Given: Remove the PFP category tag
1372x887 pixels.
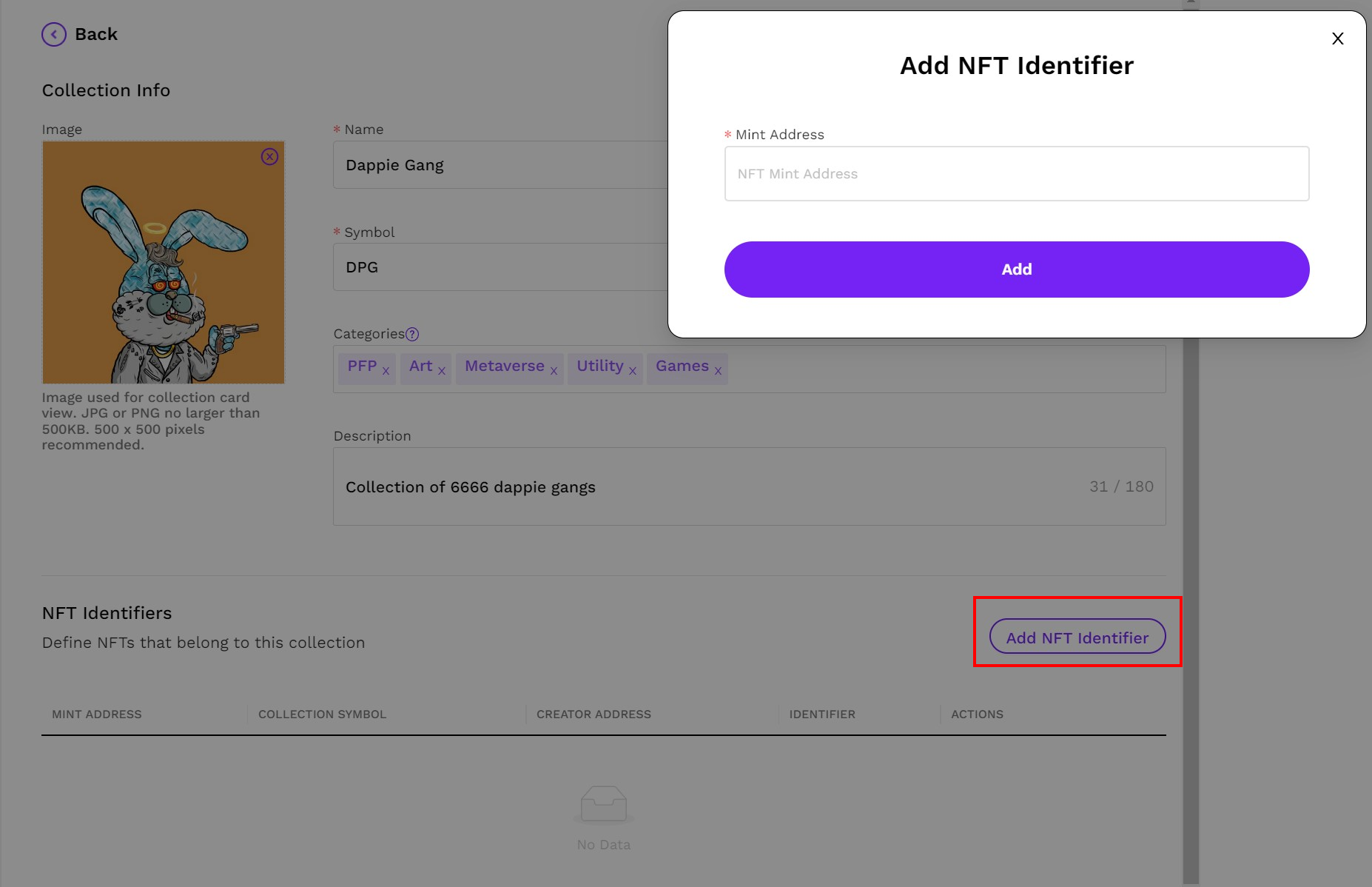Looking at the screenshot, I should coord(386,372).
